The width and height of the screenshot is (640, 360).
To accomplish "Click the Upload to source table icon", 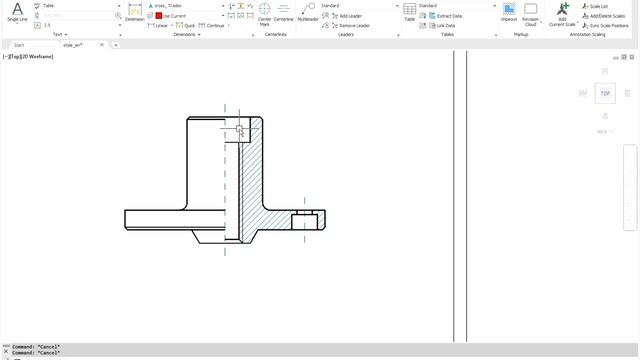I will pyautogui.click(x=423, y=25).
